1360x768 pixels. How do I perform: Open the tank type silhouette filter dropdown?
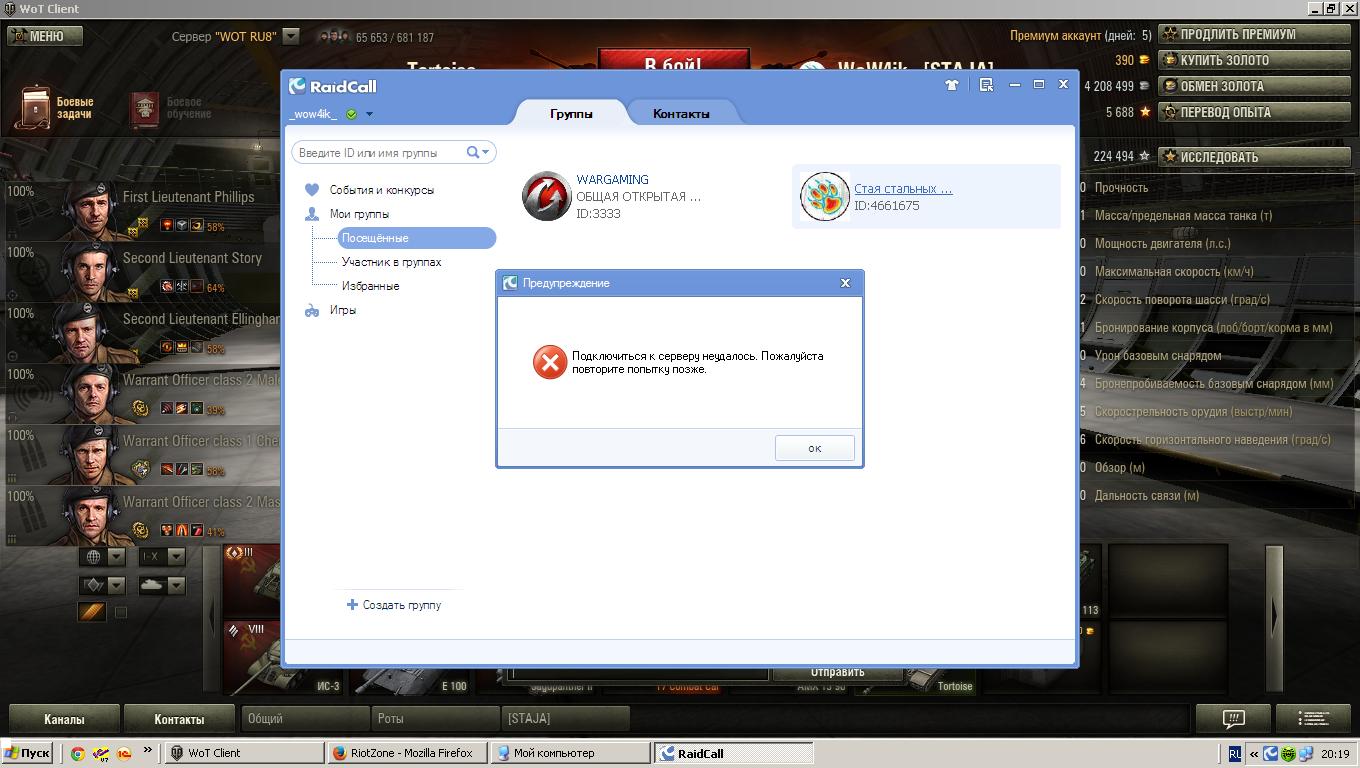click(x=162, y=585)
